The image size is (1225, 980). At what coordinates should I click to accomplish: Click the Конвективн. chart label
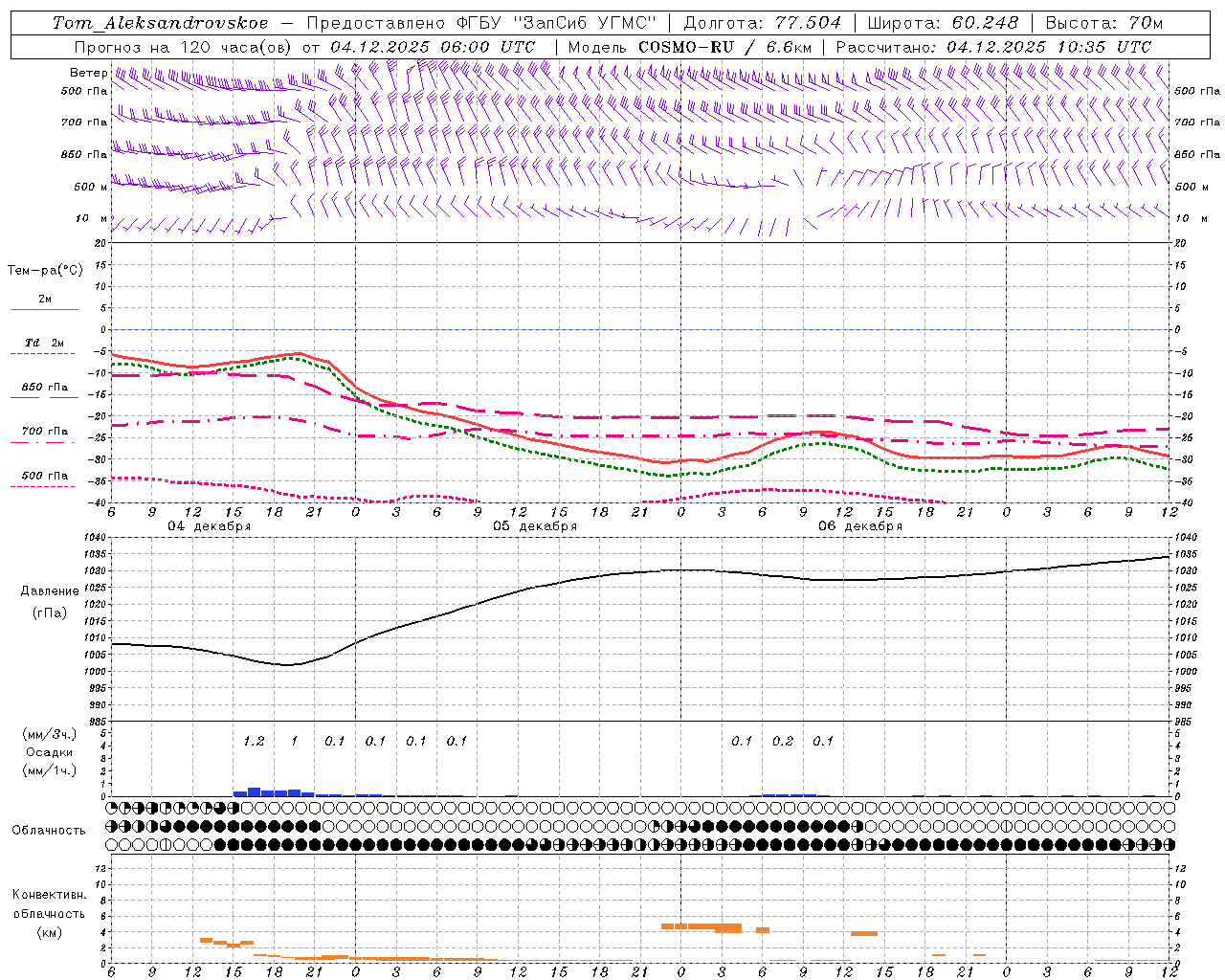pyautogui.click(x=49, y=895)
